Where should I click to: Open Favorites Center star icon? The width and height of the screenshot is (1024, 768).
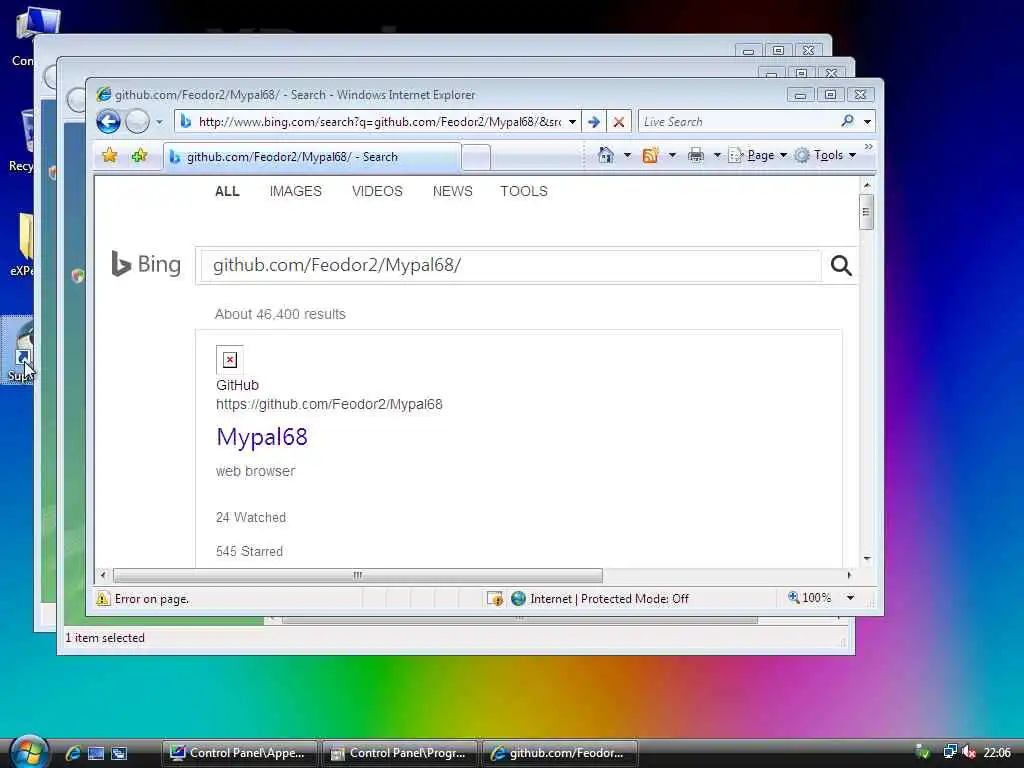pyautogui.click(x=110, y=155)
